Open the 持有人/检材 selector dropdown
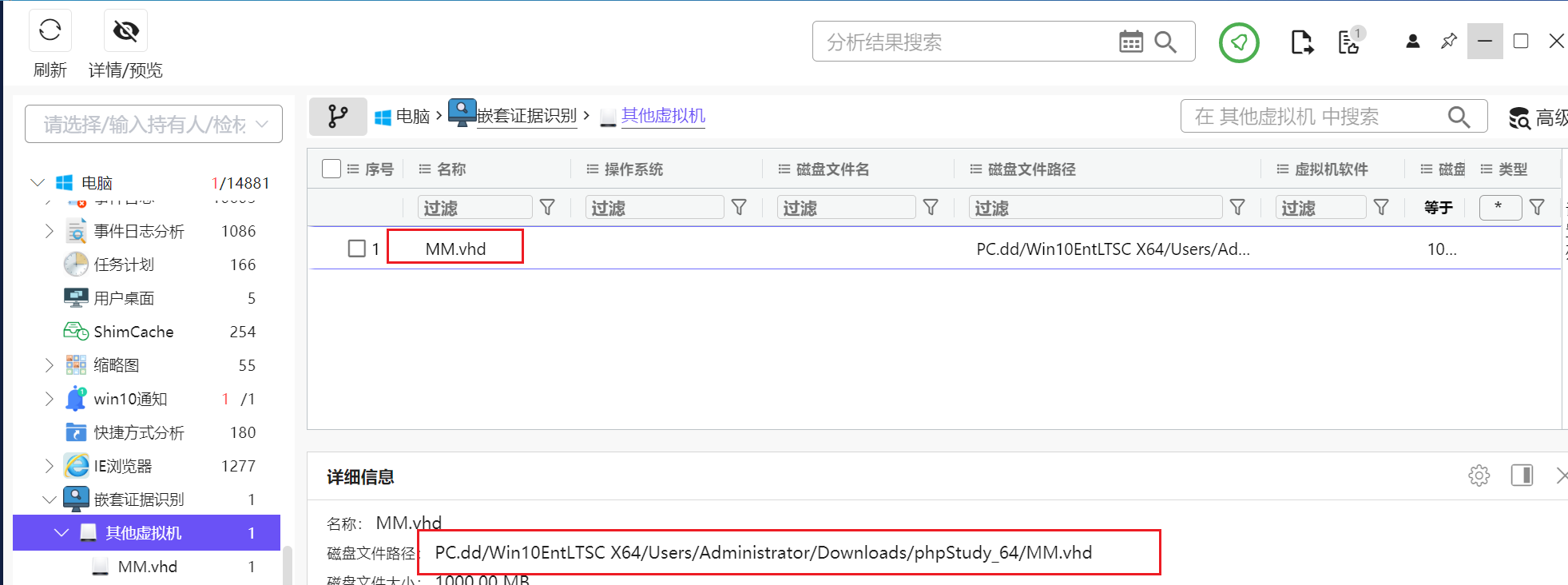Image resolution: width=1568 pixels, height=585 pixels. (153, 125)
